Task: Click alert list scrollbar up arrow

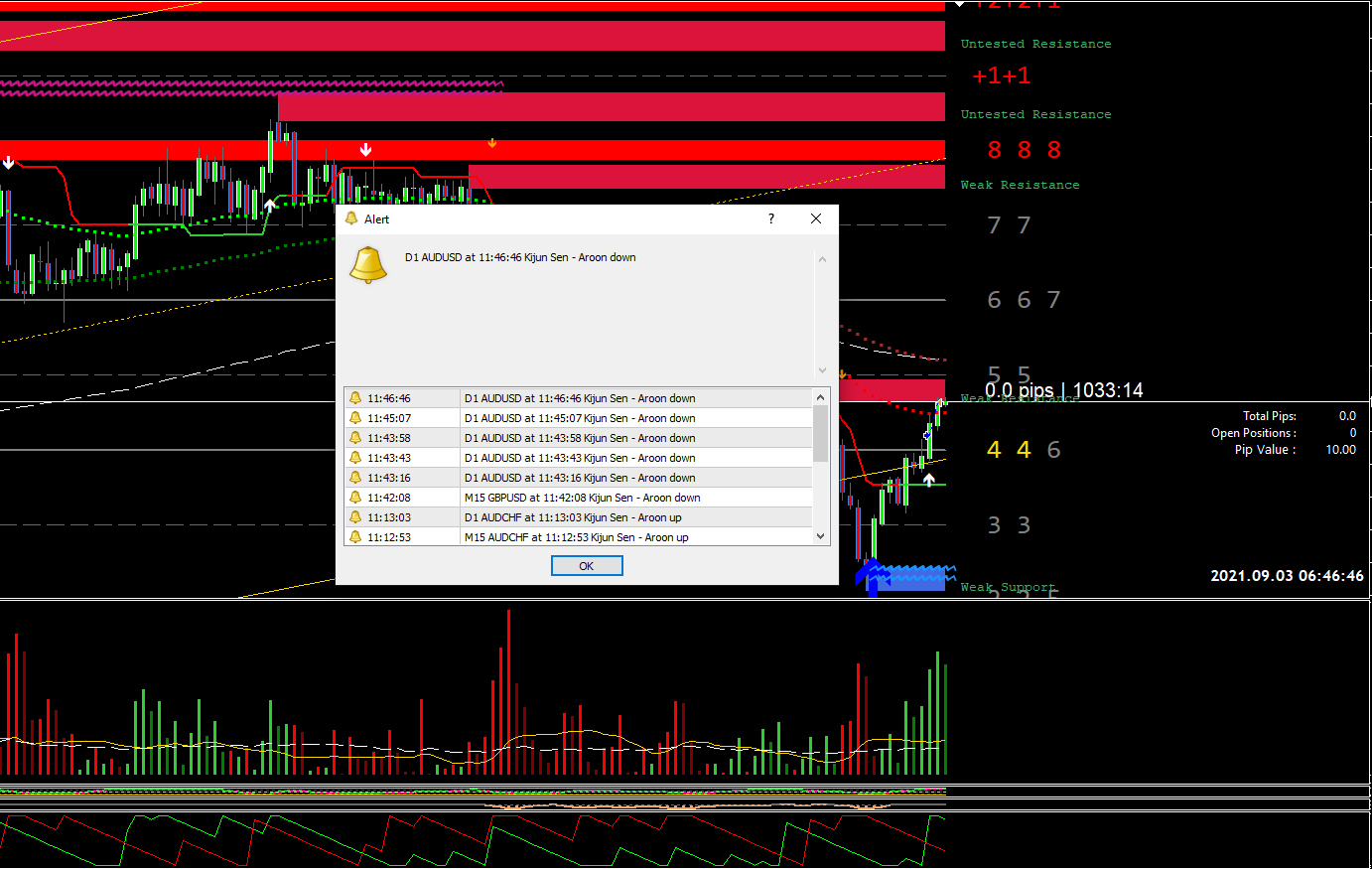Action: point(820,397)
